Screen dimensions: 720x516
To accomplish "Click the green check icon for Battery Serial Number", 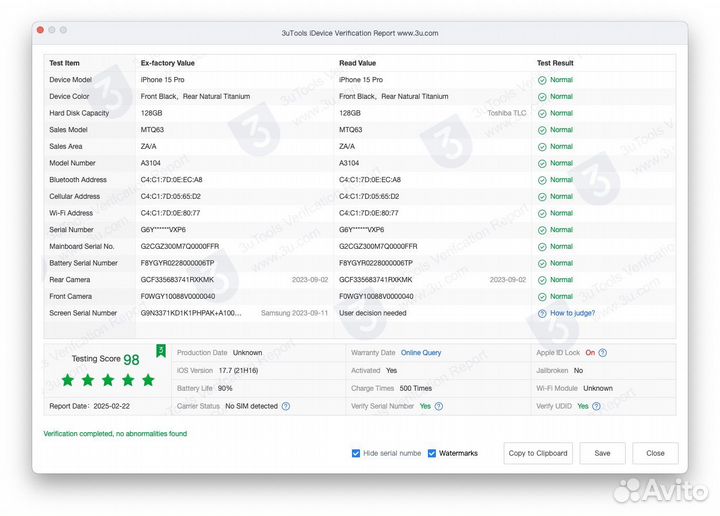I will tap(542, 263).
